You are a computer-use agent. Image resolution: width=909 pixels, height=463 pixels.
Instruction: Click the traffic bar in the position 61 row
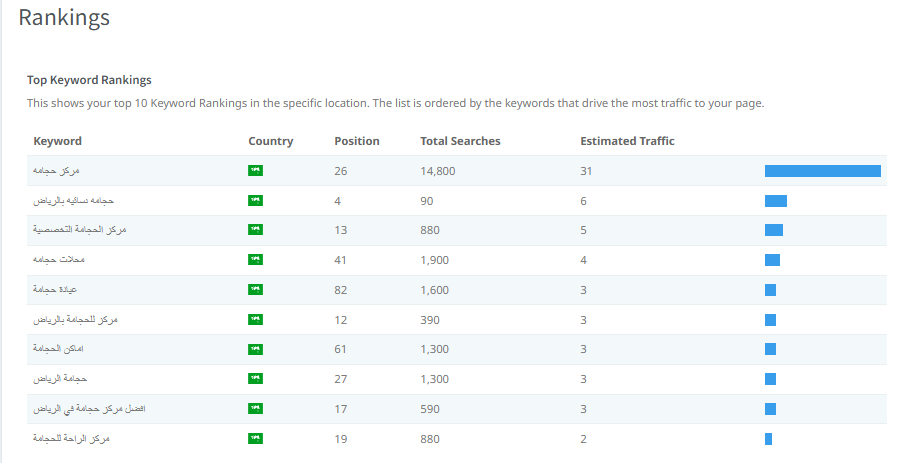click(770, 349)
